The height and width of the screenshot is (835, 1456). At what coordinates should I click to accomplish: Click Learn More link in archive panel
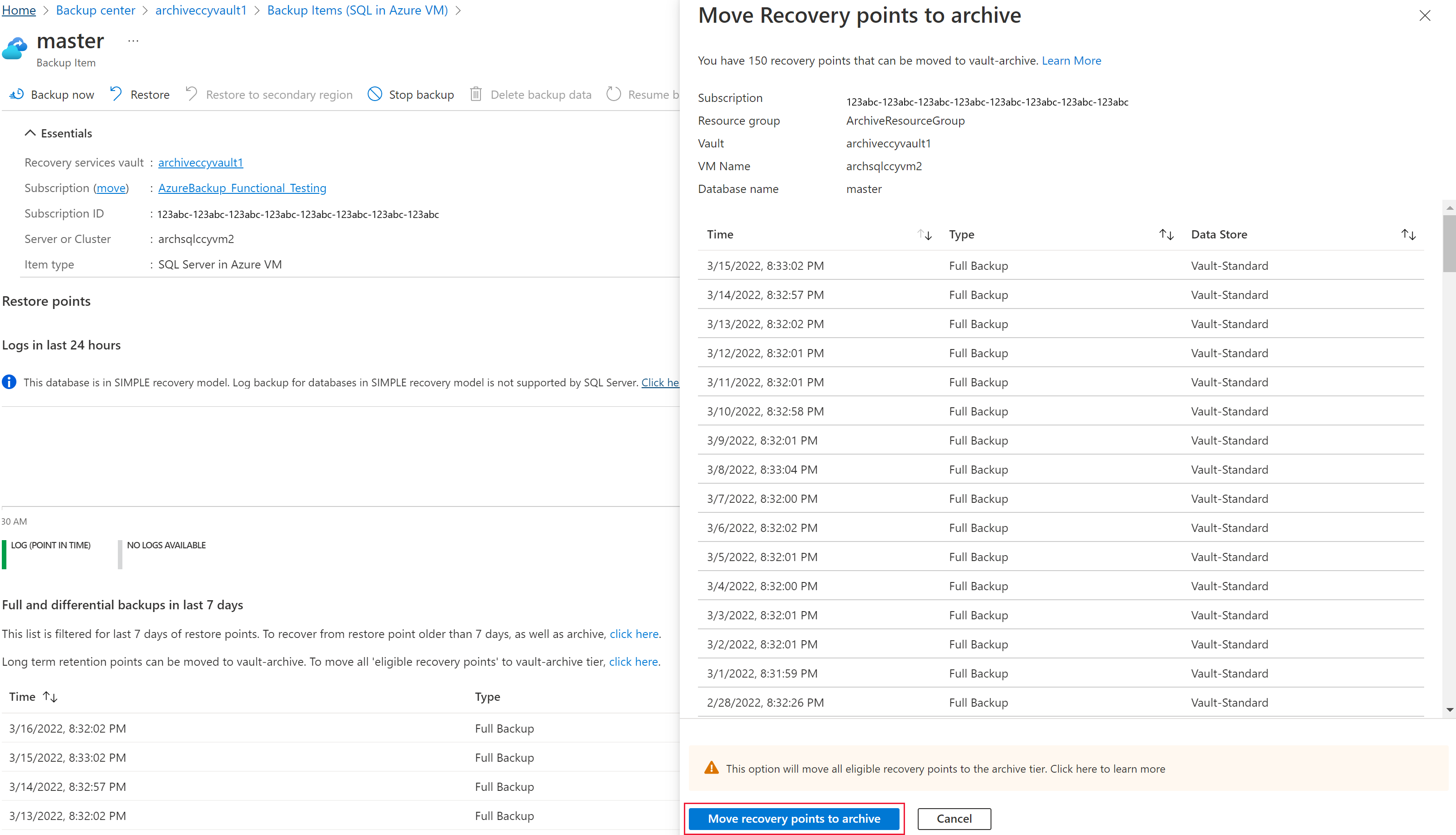pyautogui.click(x=1072, y=60)
